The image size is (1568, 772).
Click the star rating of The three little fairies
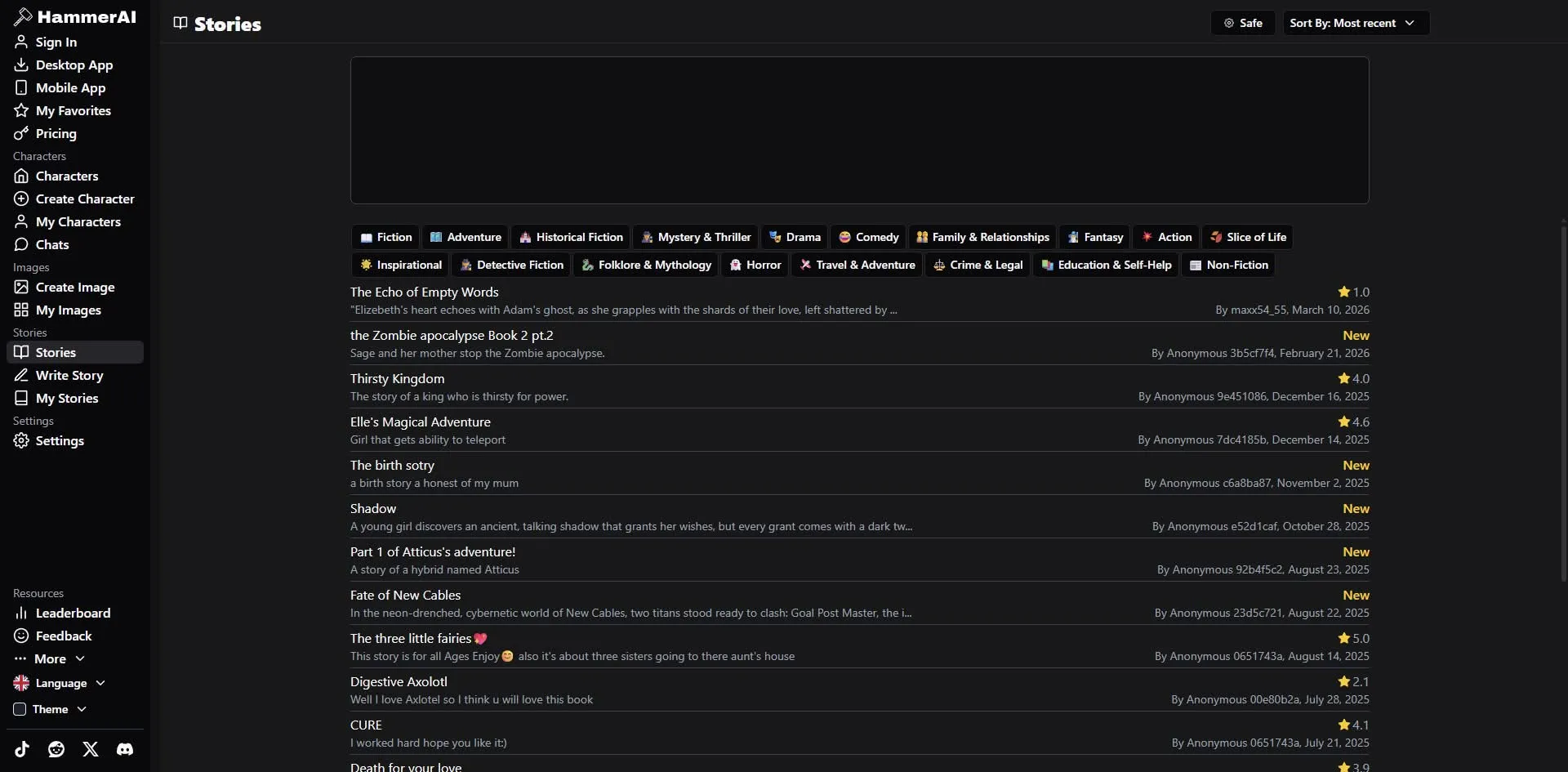click(x=1353, y=638)
